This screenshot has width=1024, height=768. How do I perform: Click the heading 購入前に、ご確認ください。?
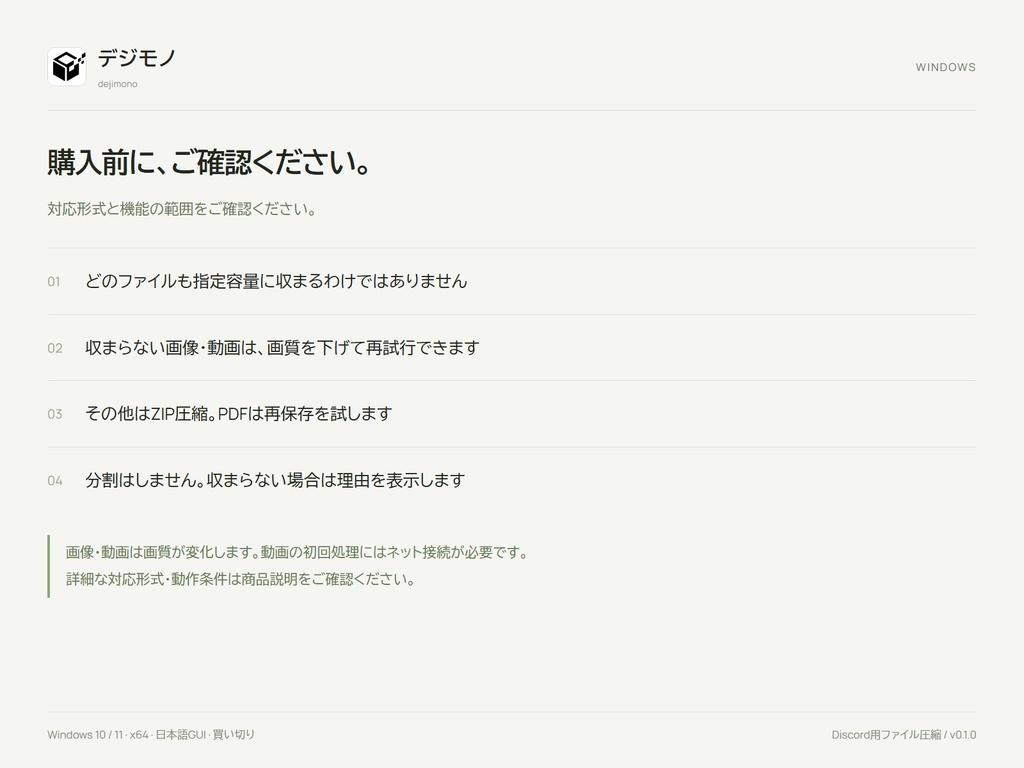click(209, 162)
